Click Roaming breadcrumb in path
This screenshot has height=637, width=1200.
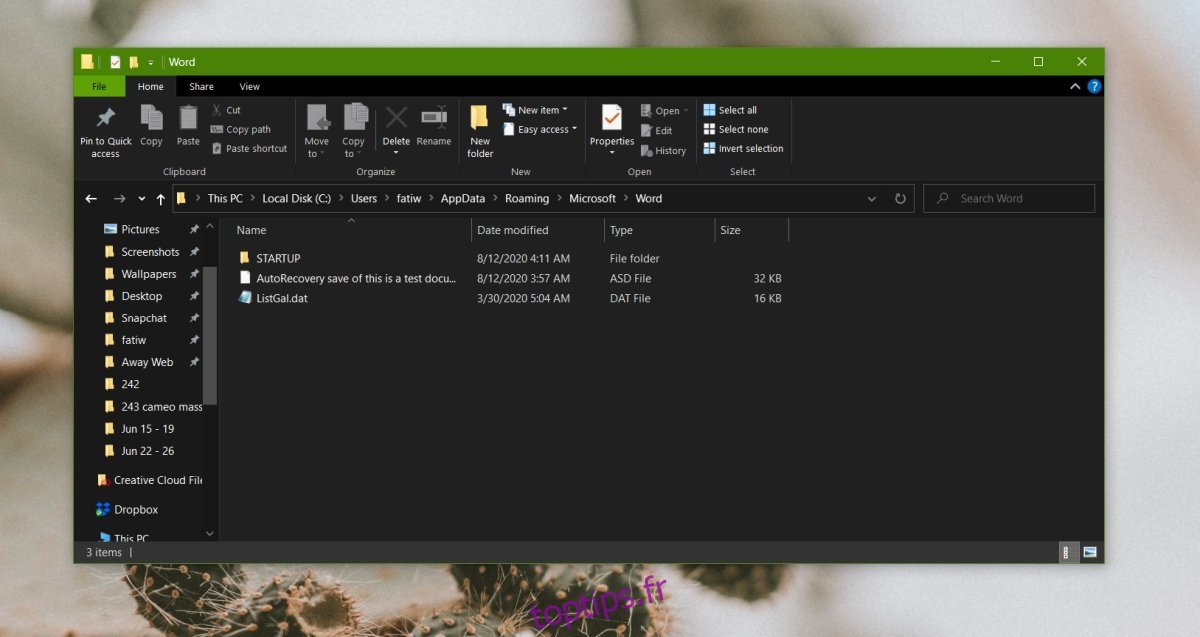(528, 198)
